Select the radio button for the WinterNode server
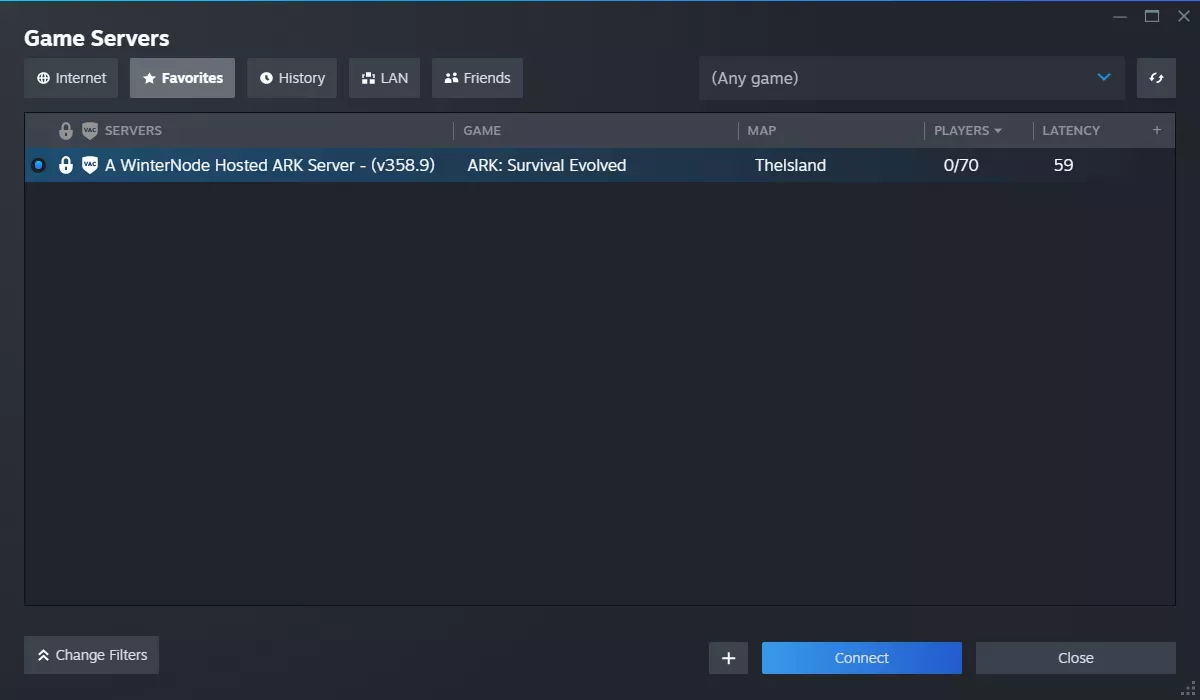 38,165
